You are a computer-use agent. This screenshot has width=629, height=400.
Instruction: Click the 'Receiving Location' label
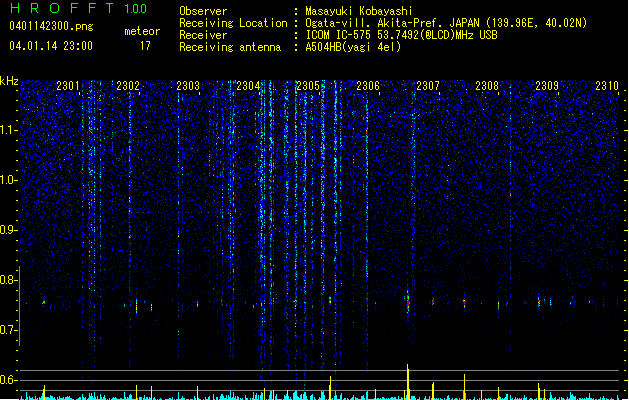pyautogui.click(x=233, y=23)
